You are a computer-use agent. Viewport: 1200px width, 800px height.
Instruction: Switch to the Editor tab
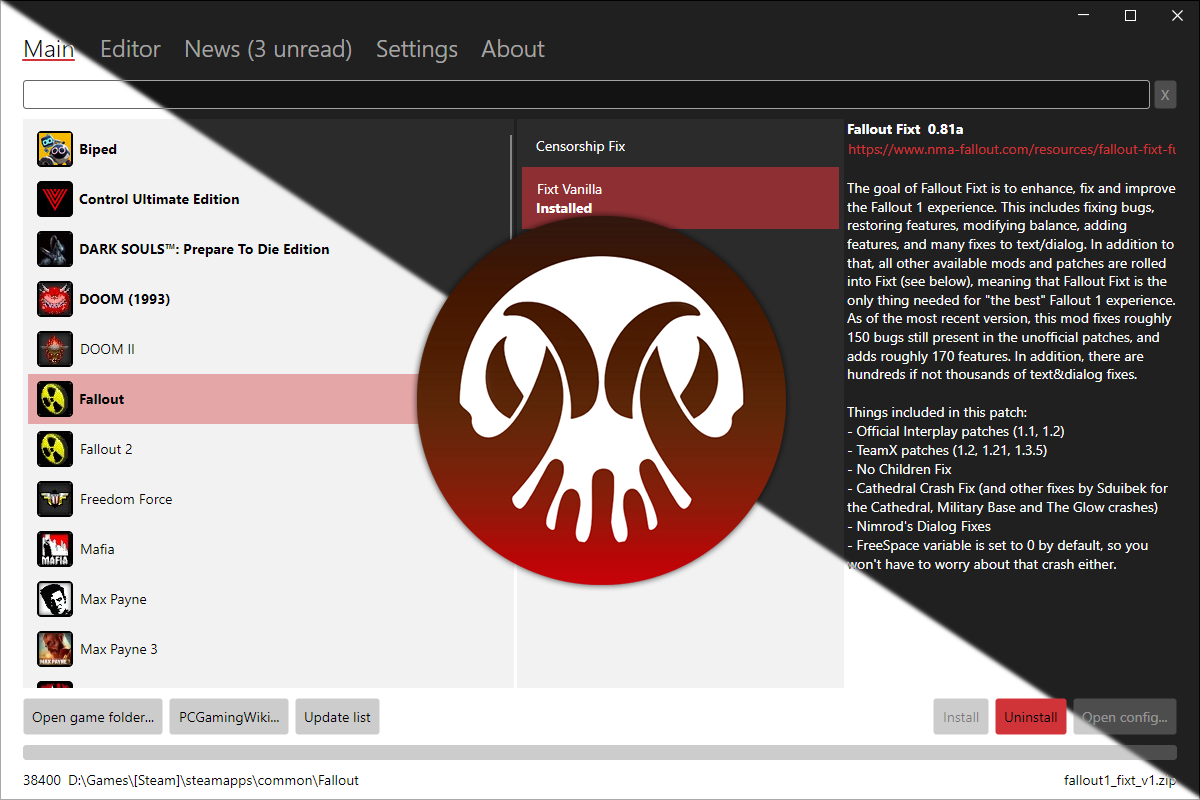point(130,49)
